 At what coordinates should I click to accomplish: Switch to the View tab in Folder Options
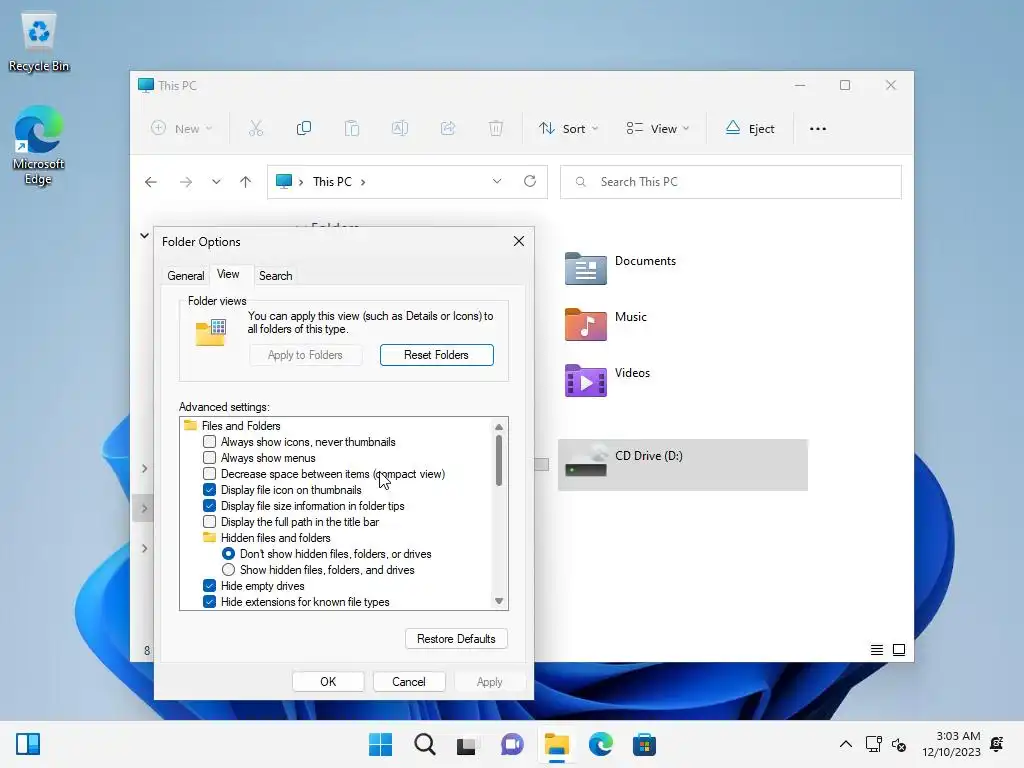click(x=228, y=274)
